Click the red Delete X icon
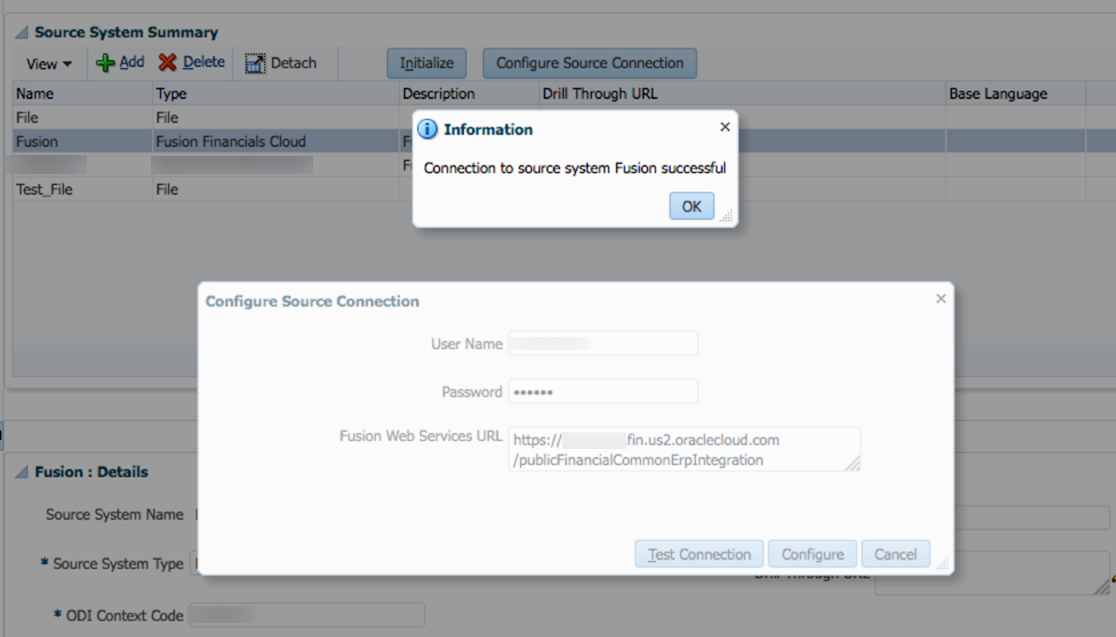The height and width of the screenshot is (637, 1116). (x=167, y=63)
